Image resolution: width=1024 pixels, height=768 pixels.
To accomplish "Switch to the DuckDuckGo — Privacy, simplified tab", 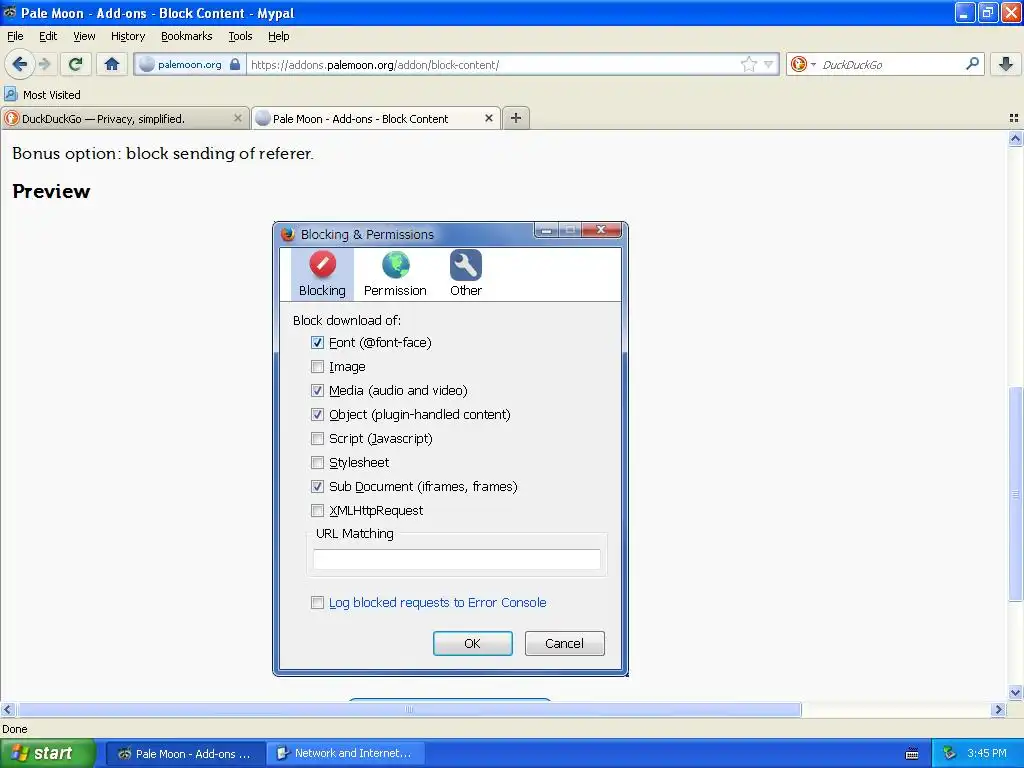I will click(x=124, y=118).
